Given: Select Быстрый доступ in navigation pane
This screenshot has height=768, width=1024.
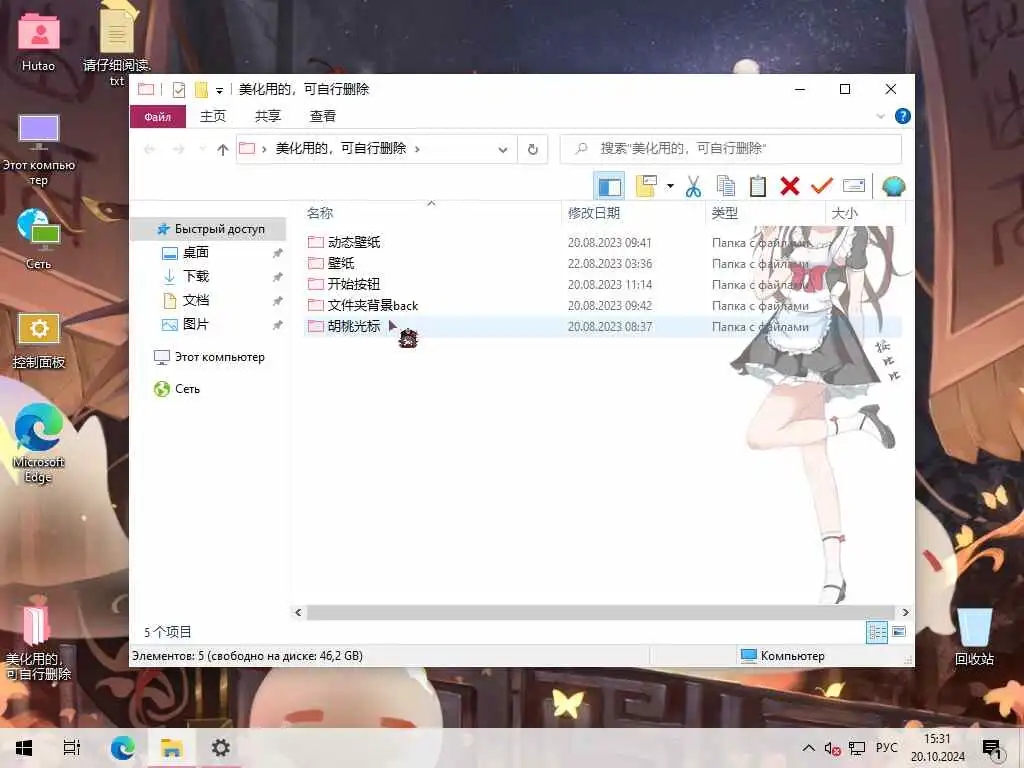Looking at the screenshot, I should tap(219, 229).
